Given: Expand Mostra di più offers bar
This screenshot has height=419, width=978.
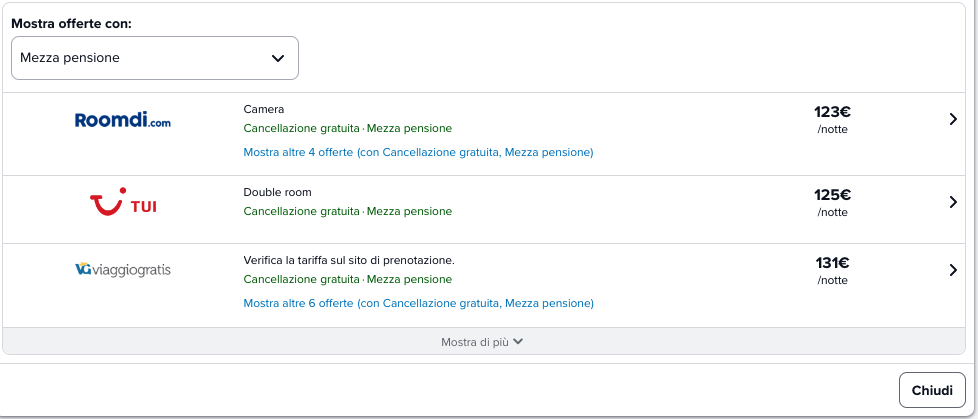Looking at the screenshot, I should pyautogui.click(x=483, y=341).
